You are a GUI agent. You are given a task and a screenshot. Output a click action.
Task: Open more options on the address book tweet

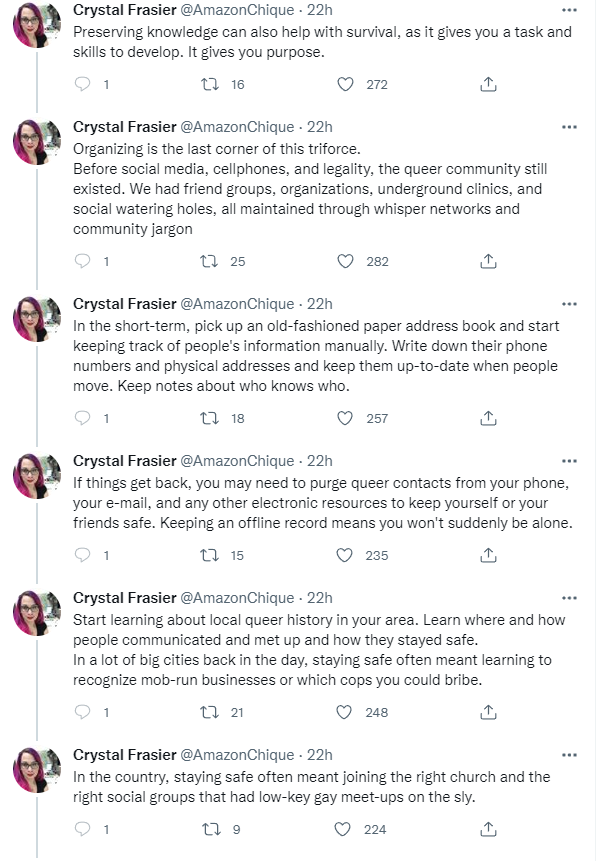pos(570,304)
